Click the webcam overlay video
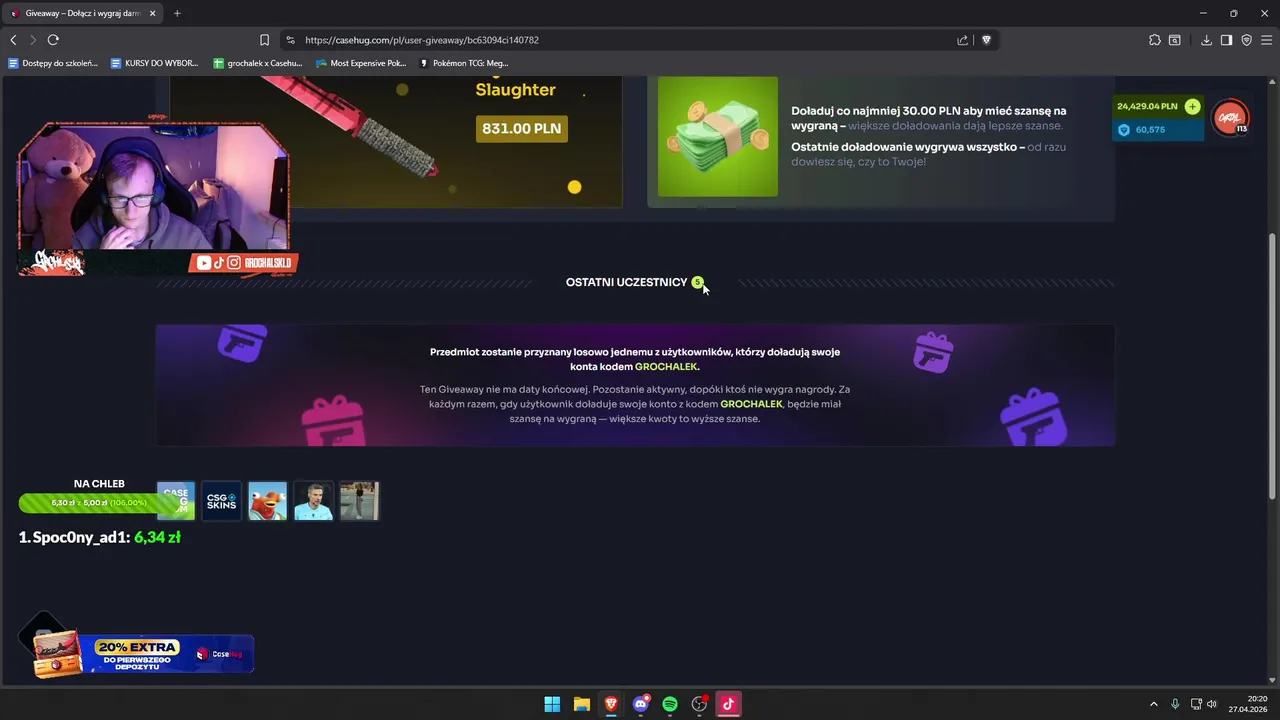Screen dimensions: 1280x720 coord(154,187)
